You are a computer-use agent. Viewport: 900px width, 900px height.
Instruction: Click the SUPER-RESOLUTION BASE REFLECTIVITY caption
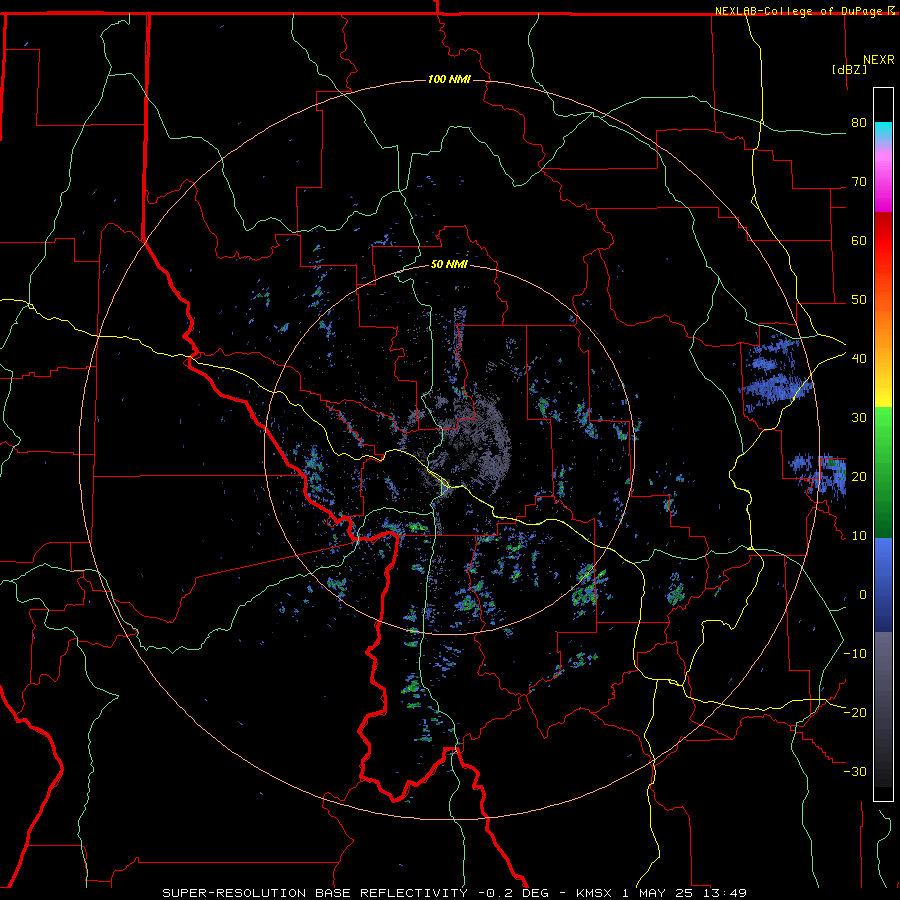coord(315,893)
